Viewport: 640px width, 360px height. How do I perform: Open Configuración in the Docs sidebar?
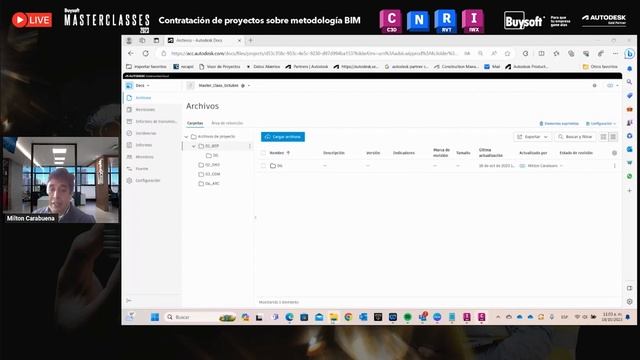pyautogui.click(x=147, y=180)
